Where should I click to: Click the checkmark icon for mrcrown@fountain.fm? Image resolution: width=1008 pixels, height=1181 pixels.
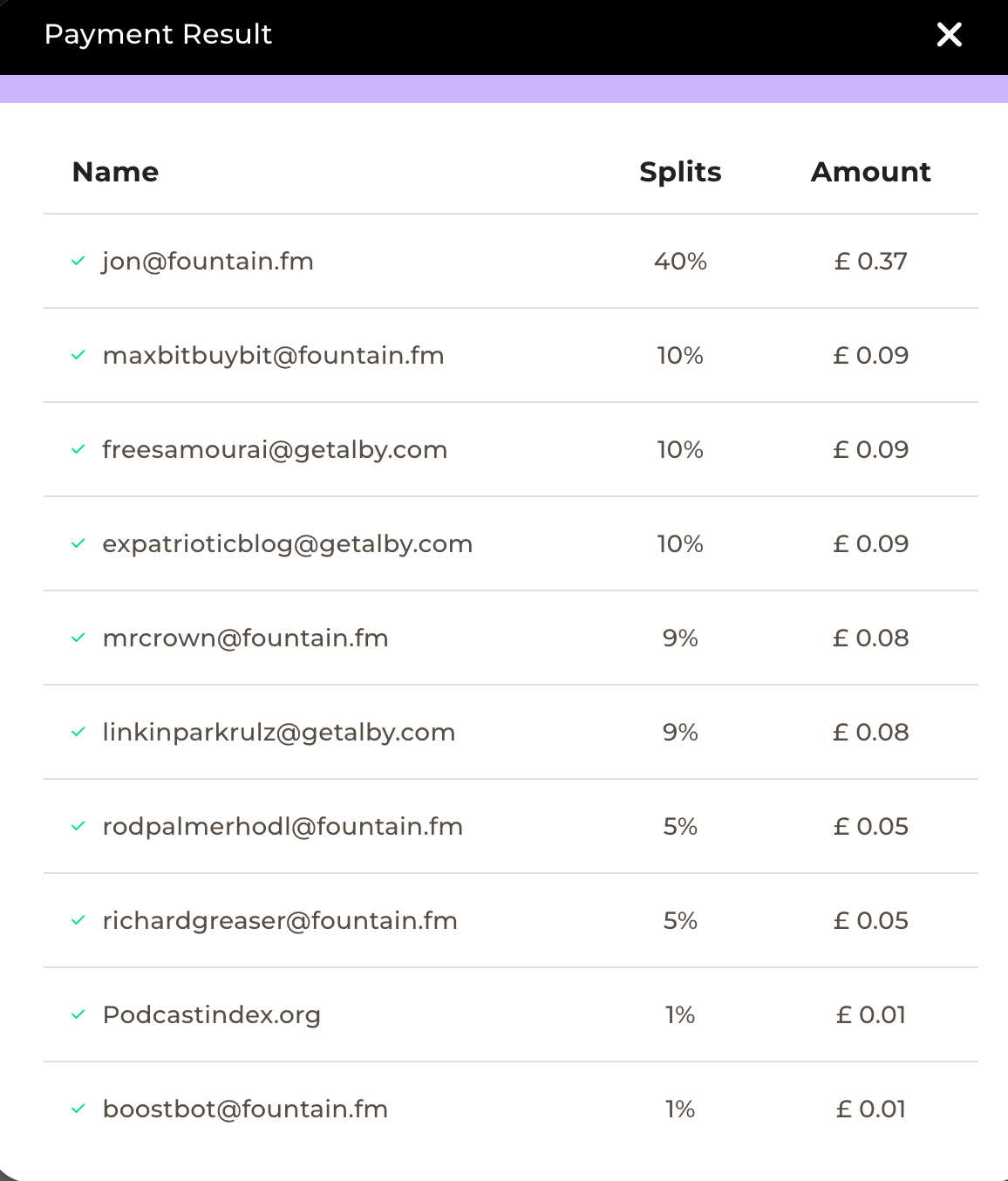(x=78, y=638)
